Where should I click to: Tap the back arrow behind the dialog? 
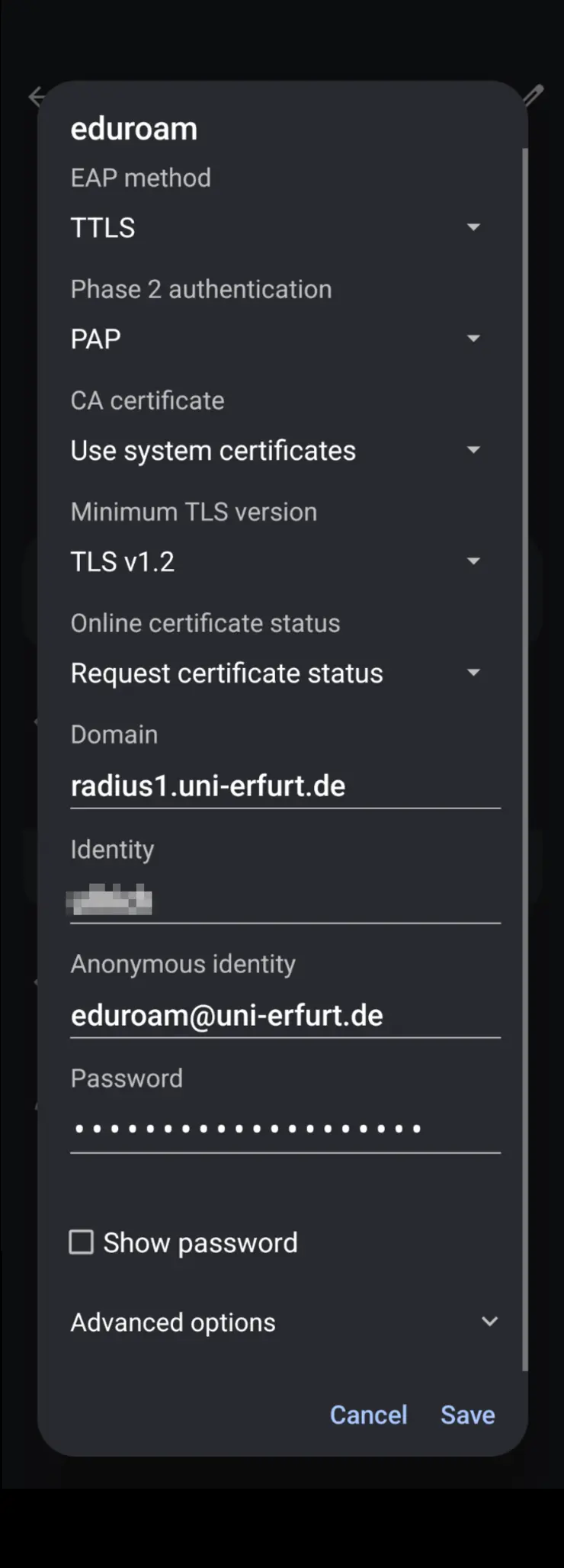[x=35, y=97]
